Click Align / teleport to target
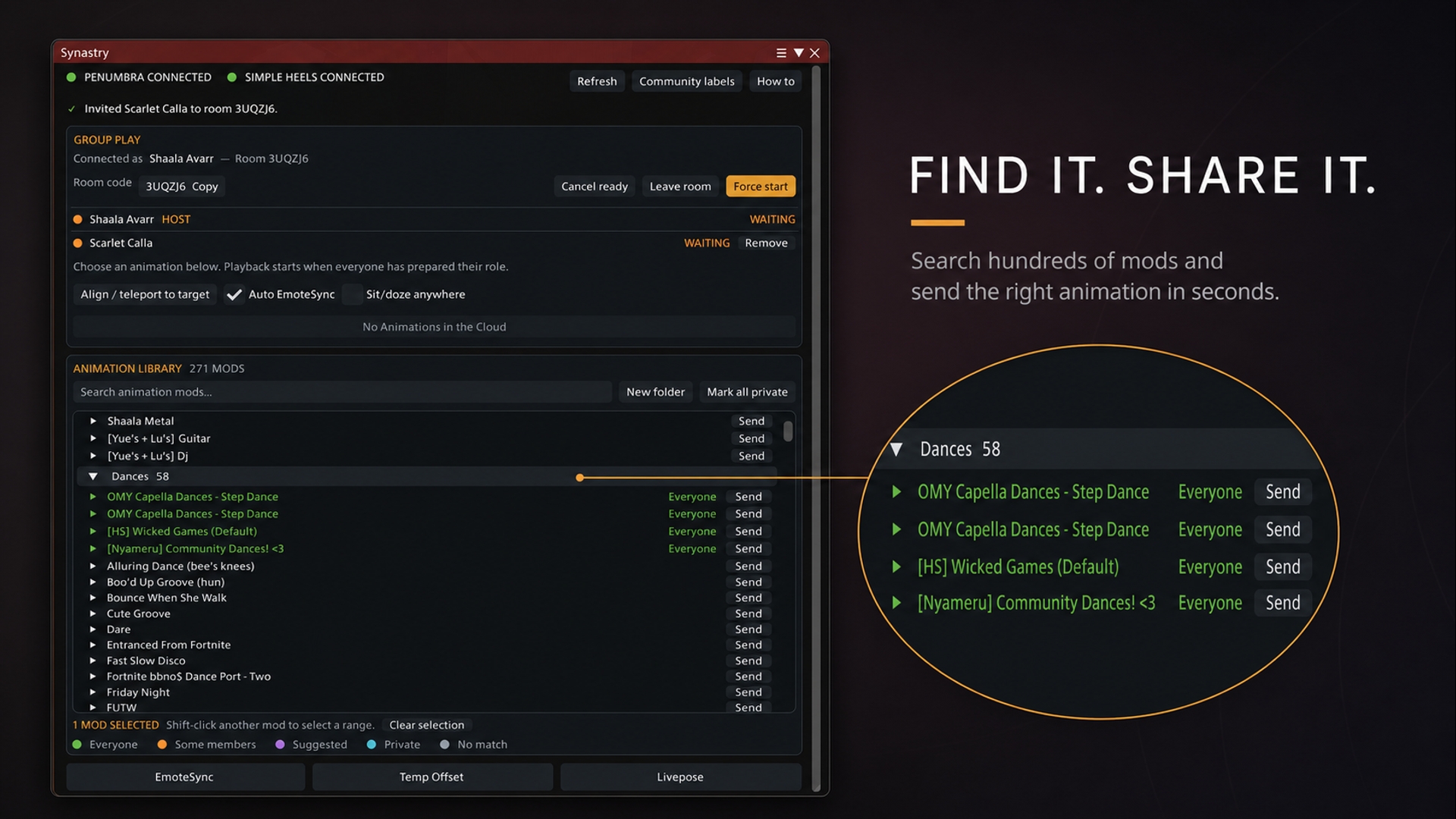The image size is (1456, 819). click(x=145, y=294)
